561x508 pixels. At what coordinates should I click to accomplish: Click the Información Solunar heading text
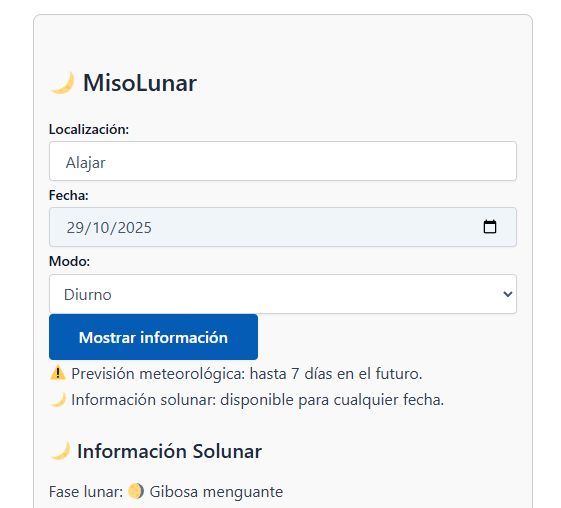click(169, 451)
